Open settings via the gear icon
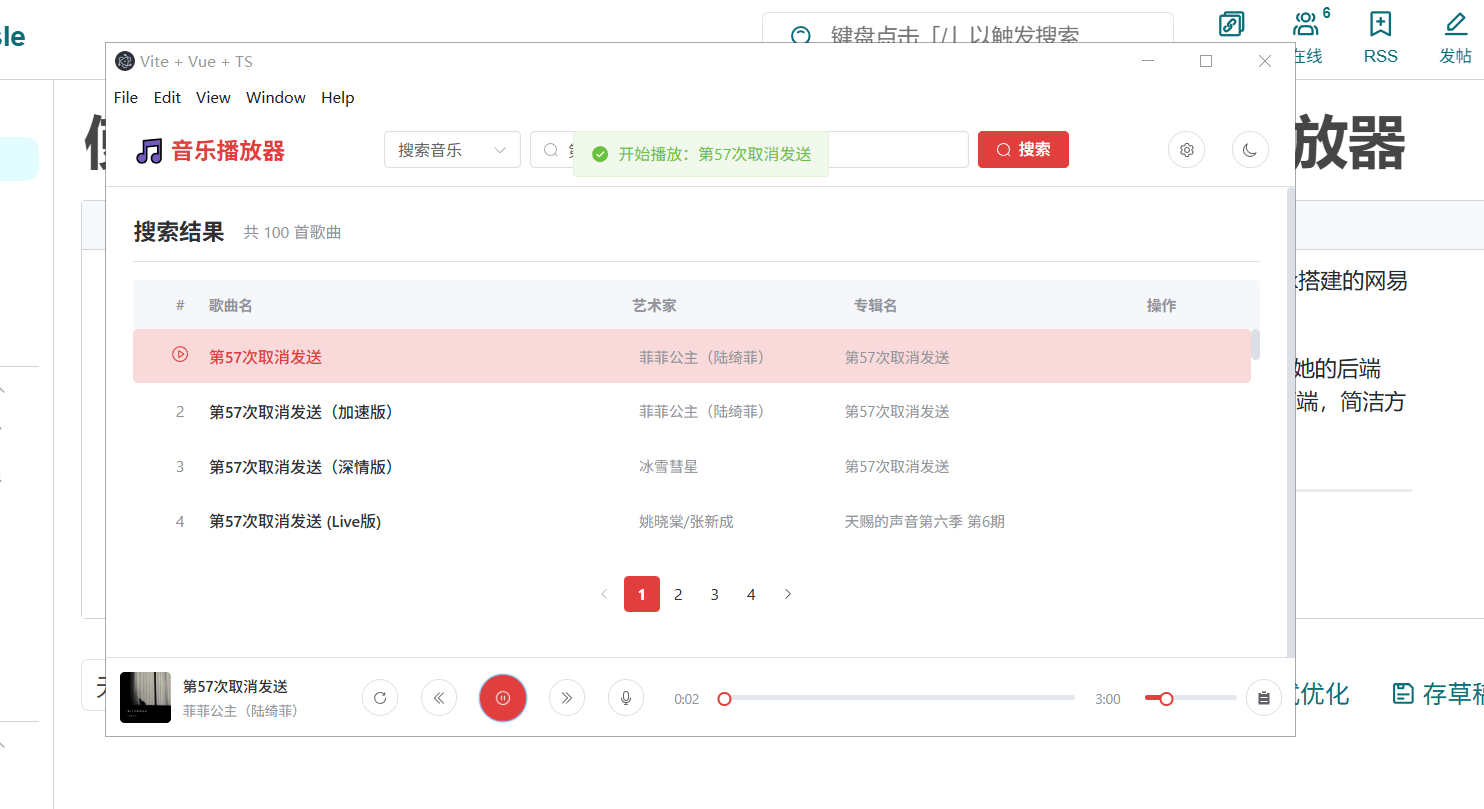This screenshot has width=1484, height=809. click(x=1186, y=150)
